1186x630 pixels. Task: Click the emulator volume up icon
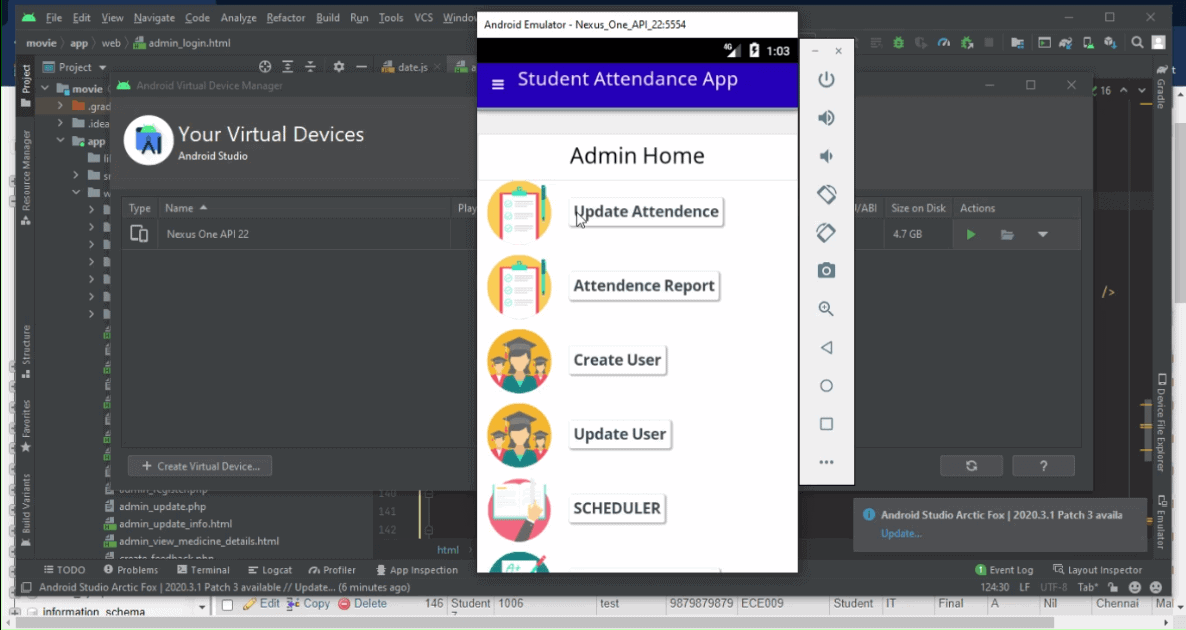[826, 118]
